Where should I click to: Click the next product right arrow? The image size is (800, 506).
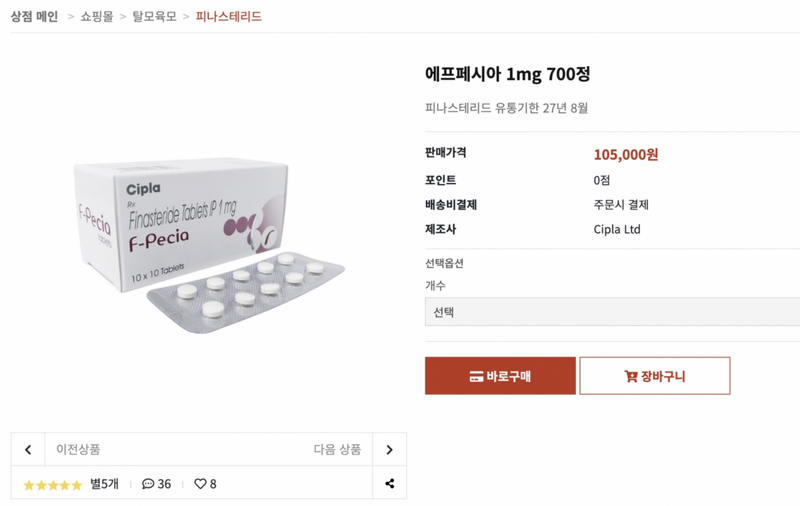(x=389, y=450)
